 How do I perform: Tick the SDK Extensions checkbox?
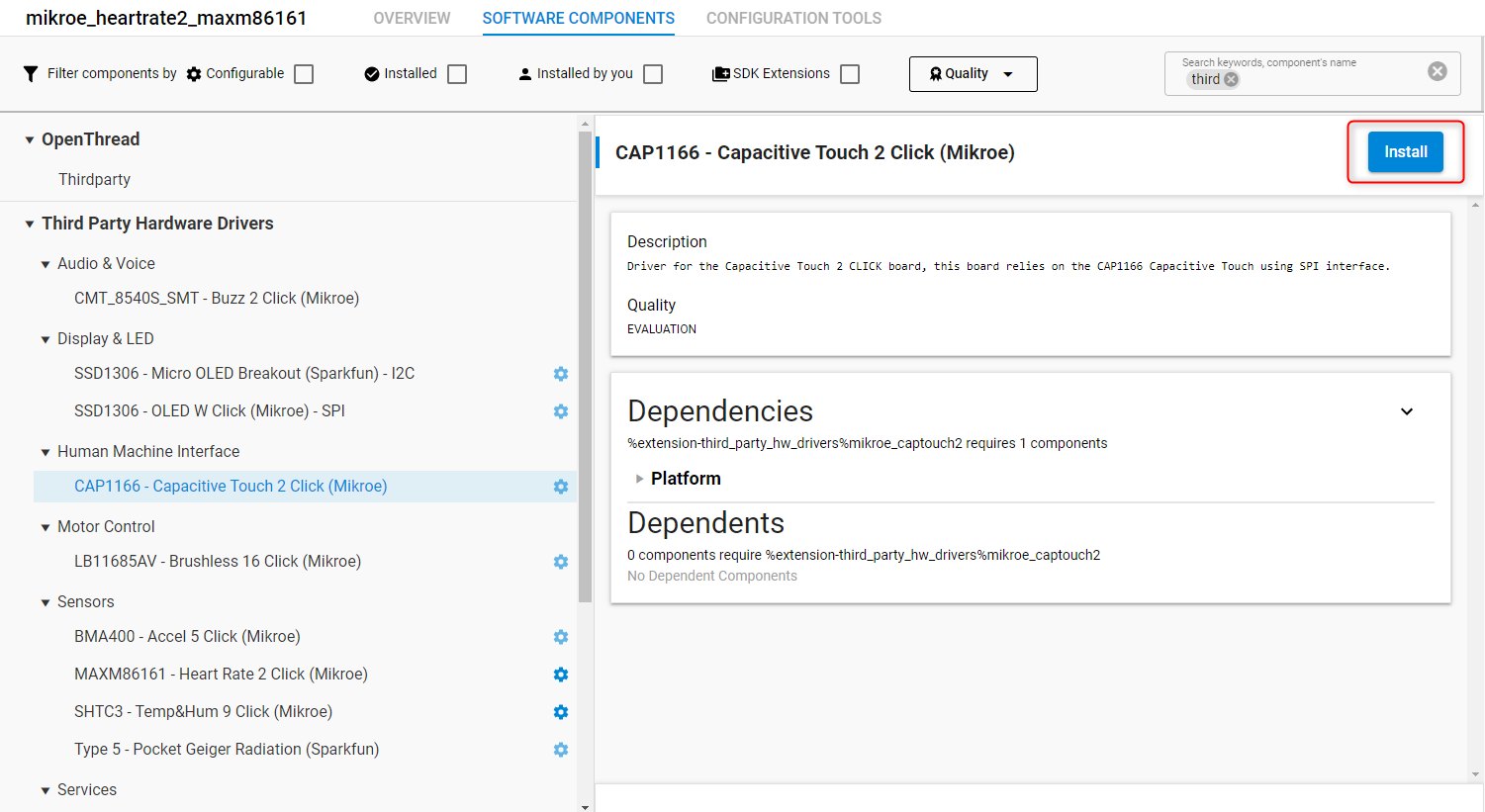[850, 74]
